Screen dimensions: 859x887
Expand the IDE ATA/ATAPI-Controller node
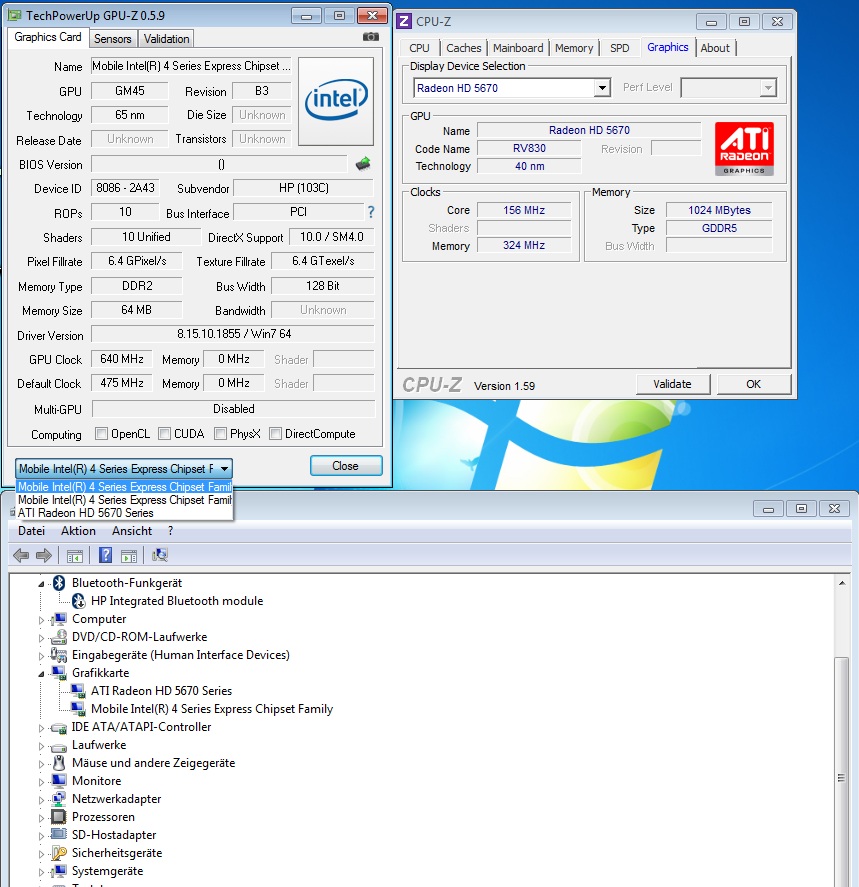[41, 728]
